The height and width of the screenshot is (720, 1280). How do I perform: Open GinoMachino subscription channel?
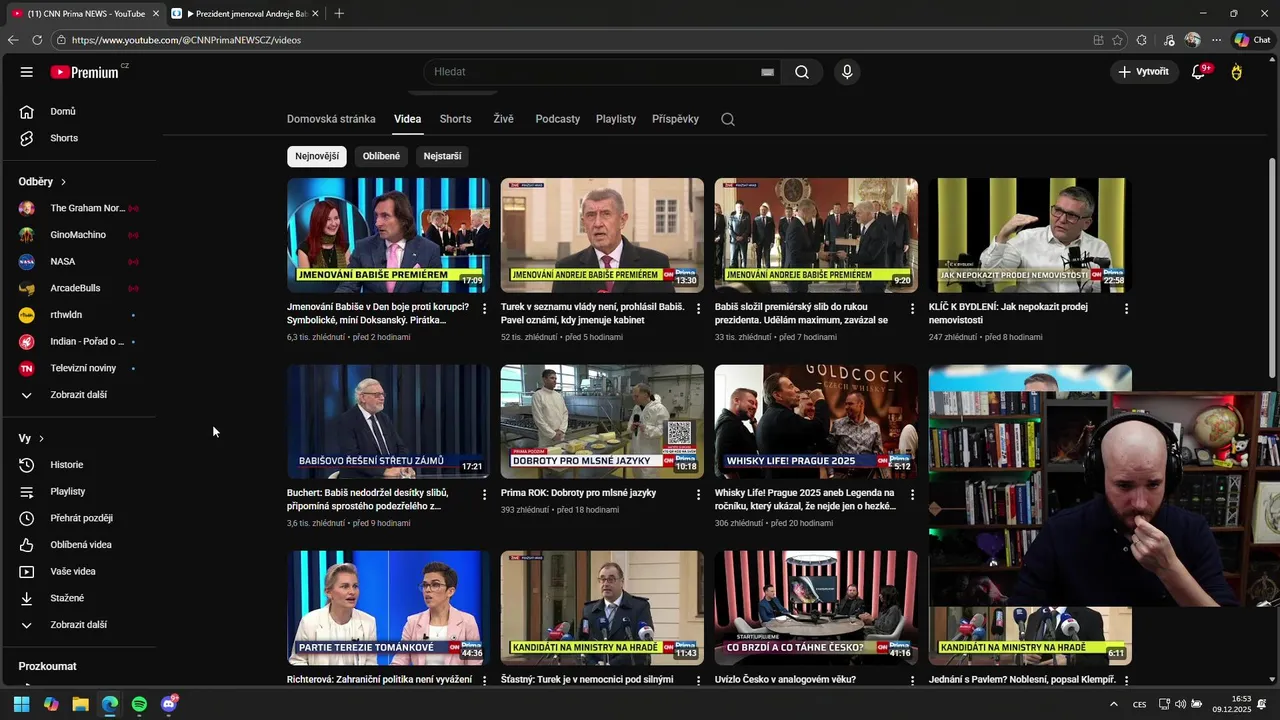78,235
